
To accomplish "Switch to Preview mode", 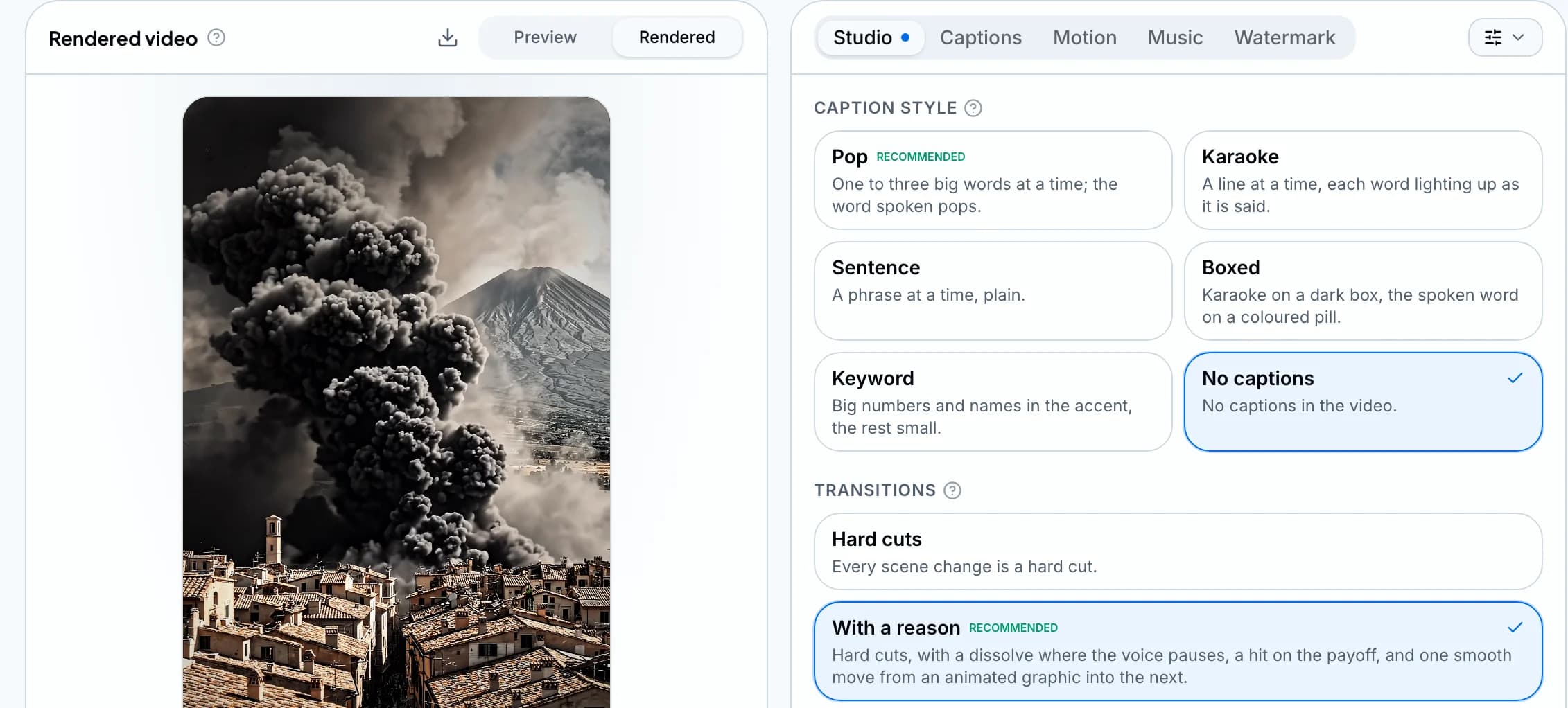I will [x=545, y=37].
